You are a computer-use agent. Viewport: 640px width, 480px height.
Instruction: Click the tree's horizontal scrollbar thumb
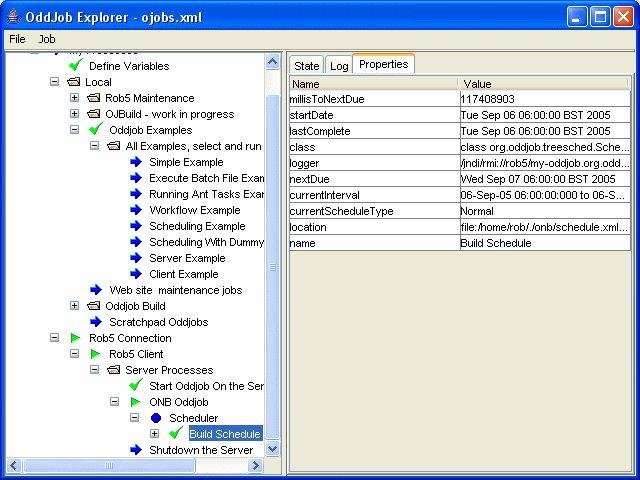tap(109, 465)
